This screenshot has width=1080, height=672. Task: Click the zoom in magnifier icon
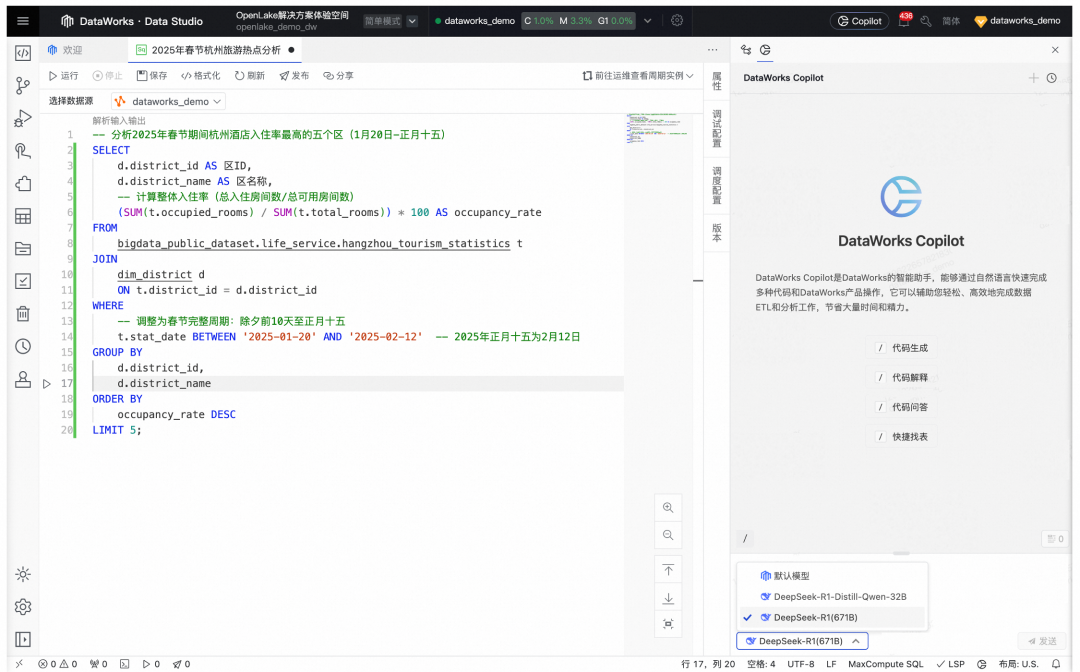668,508
